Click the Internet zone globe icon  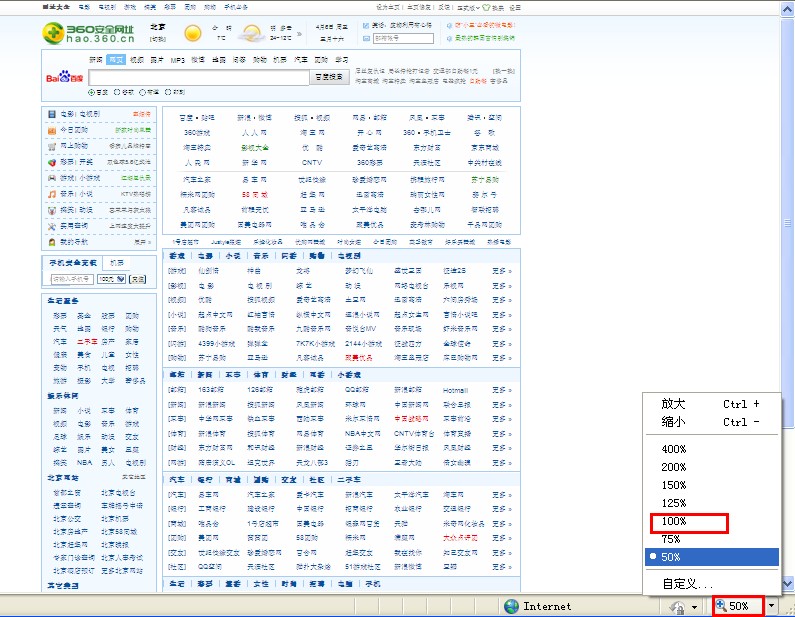(512, 606)
